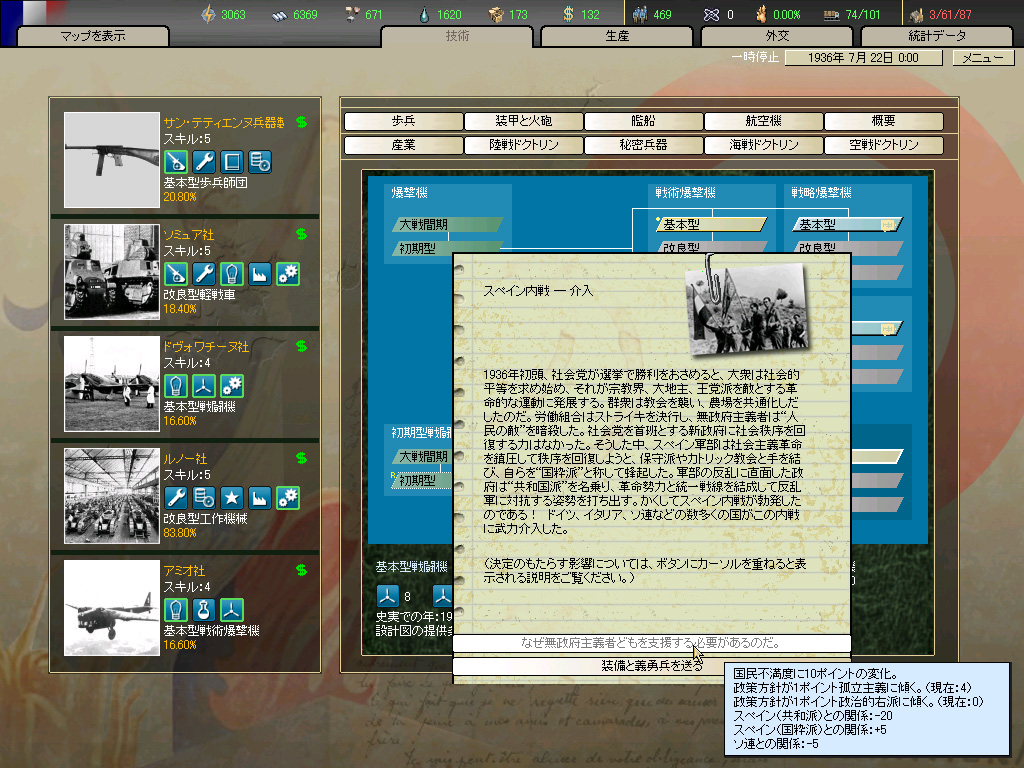Click the Spanish Civil War event photo
The width and height of the screenshot is (1024, 768).
click(746, 309)
